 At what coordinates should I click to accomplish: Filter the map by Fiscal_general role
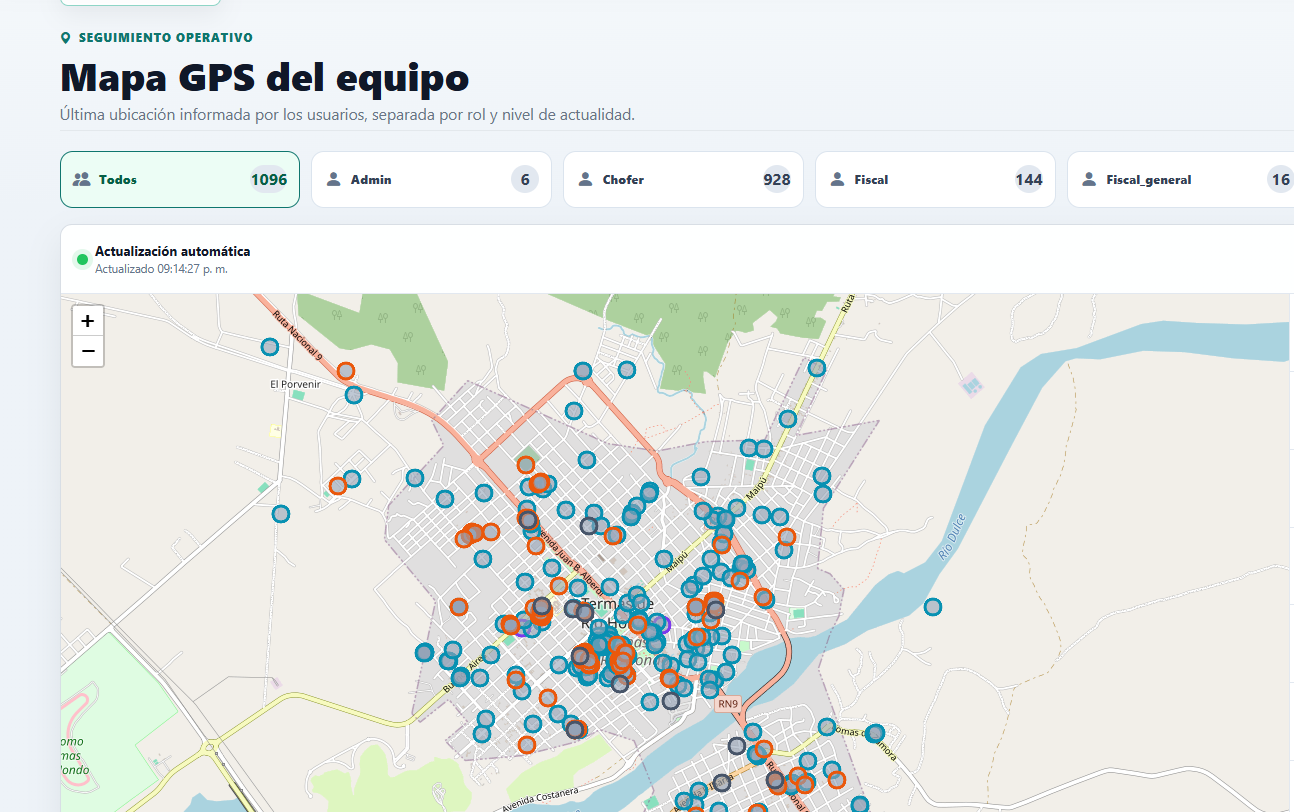[1181, 180]
